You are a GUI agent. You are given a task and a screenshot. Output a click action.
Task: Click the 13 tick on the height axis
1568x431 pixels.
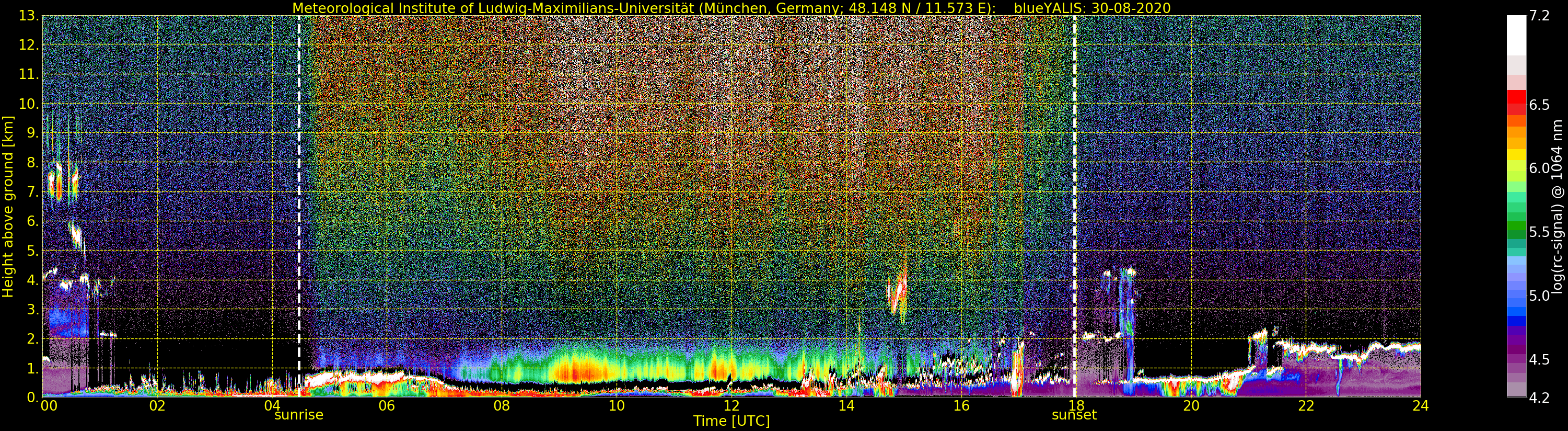[x=27, y=16]
